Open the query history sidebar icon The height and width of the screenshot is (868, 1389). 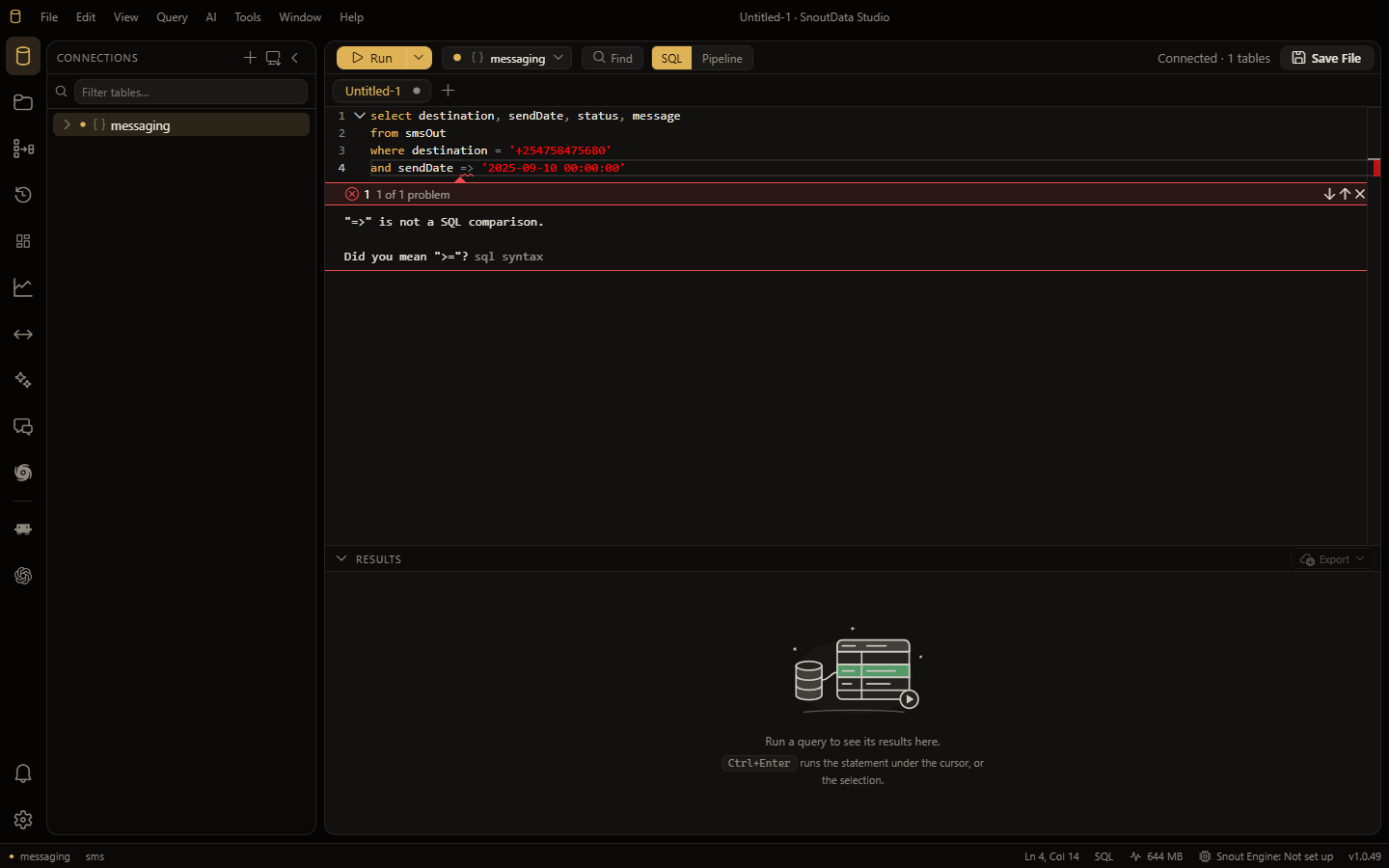[x=23, y=195]
